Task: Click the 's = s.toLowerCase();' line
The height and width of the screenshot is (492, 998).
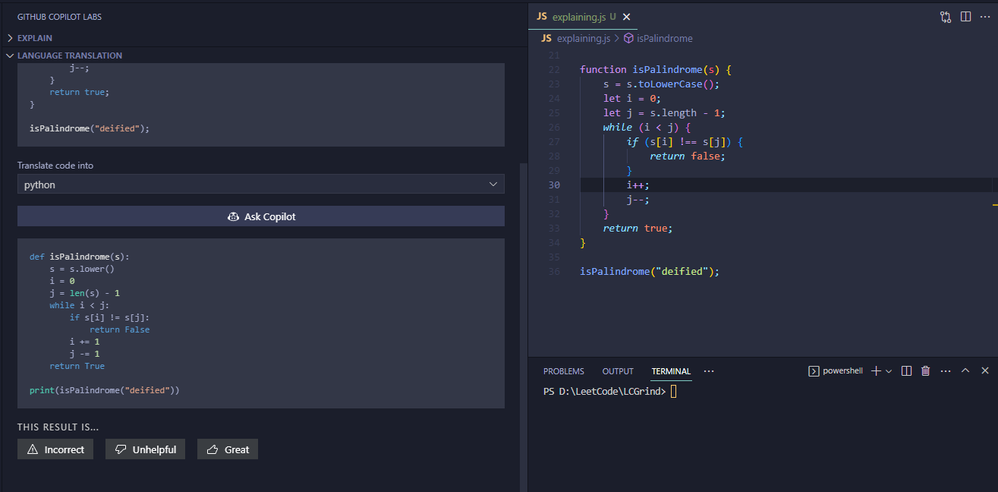Action: point(661,84)
